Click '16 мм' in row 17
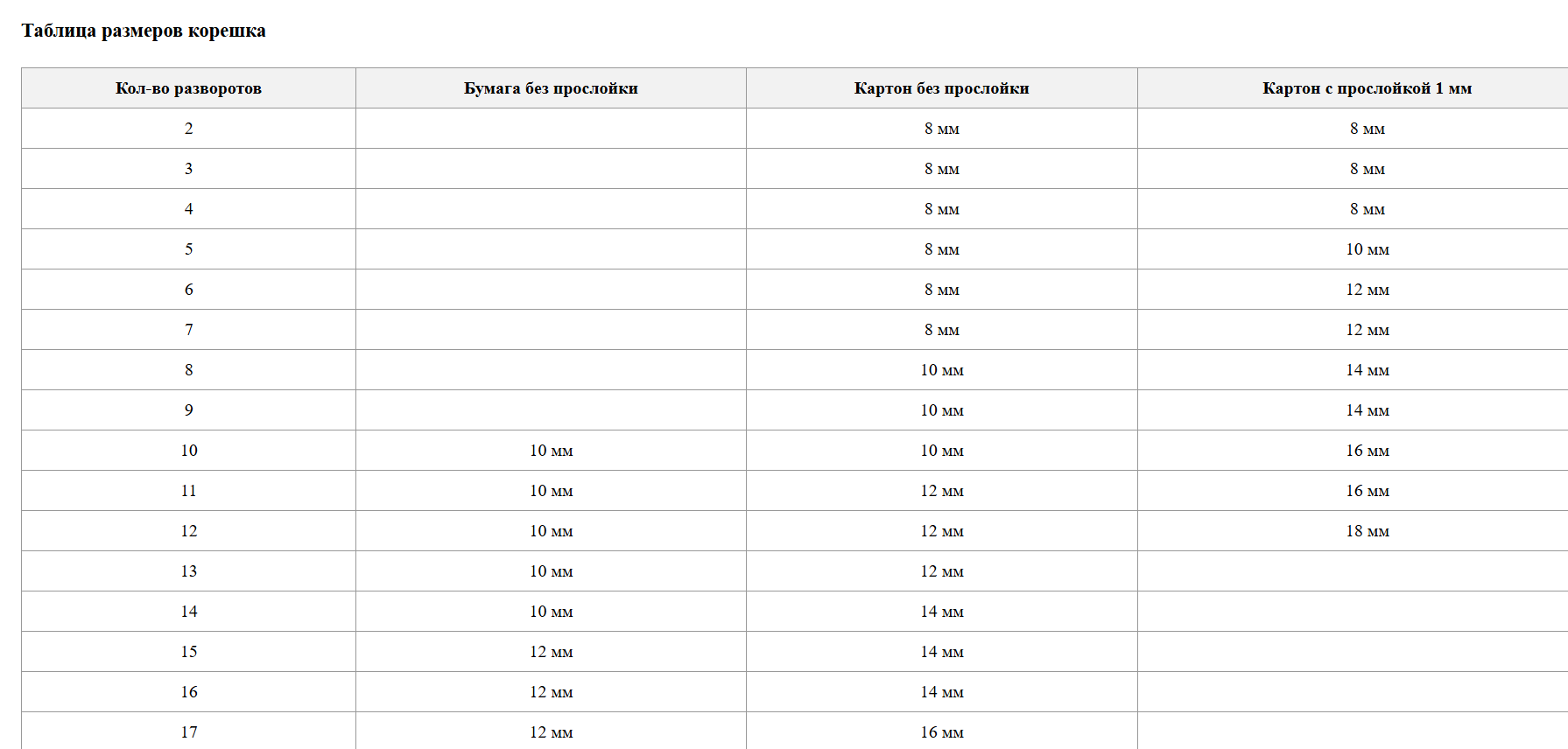1568x749 pixels. [941, 732]
